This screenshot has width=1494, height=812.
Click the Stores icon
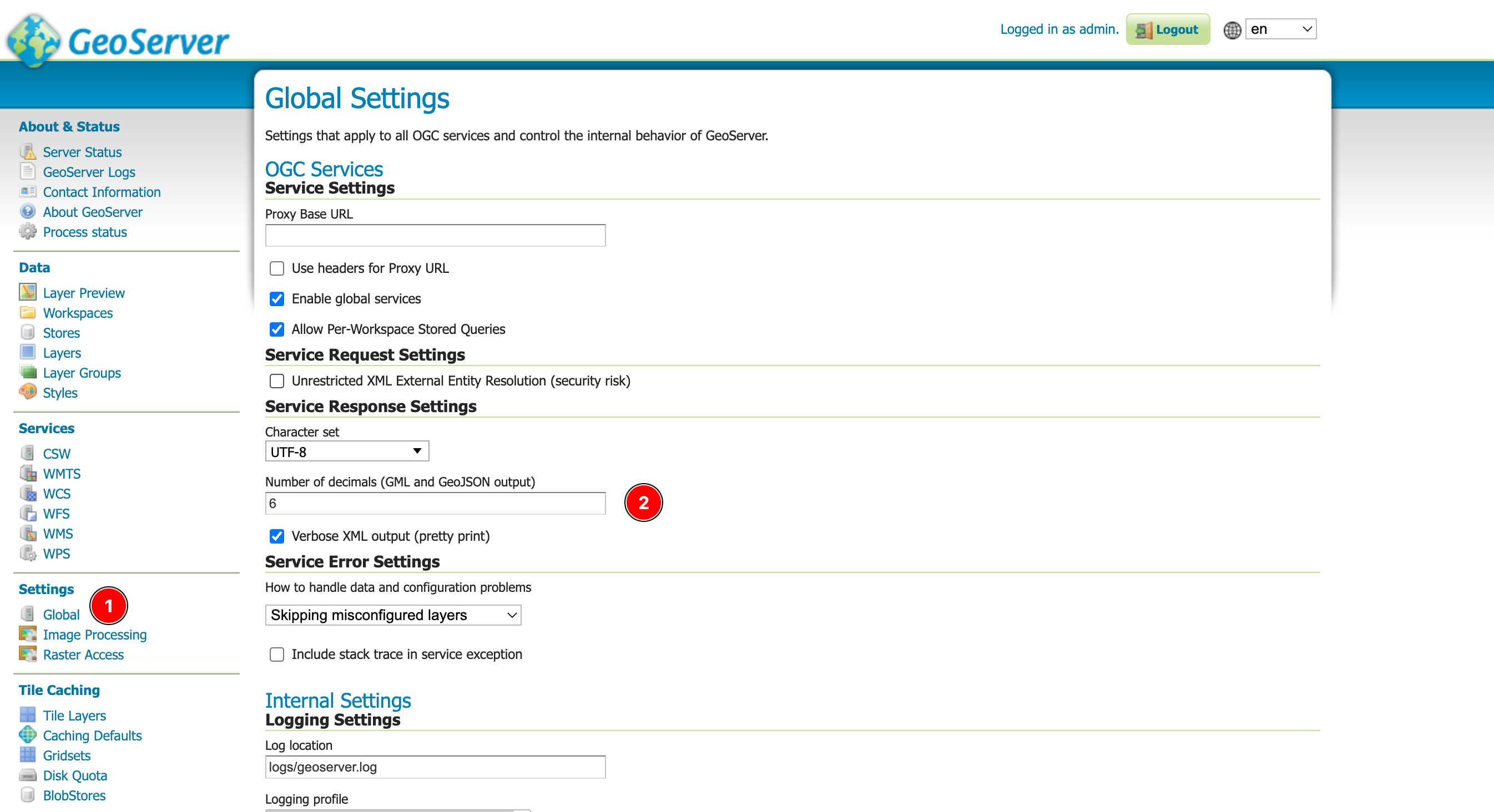point(27,333)
